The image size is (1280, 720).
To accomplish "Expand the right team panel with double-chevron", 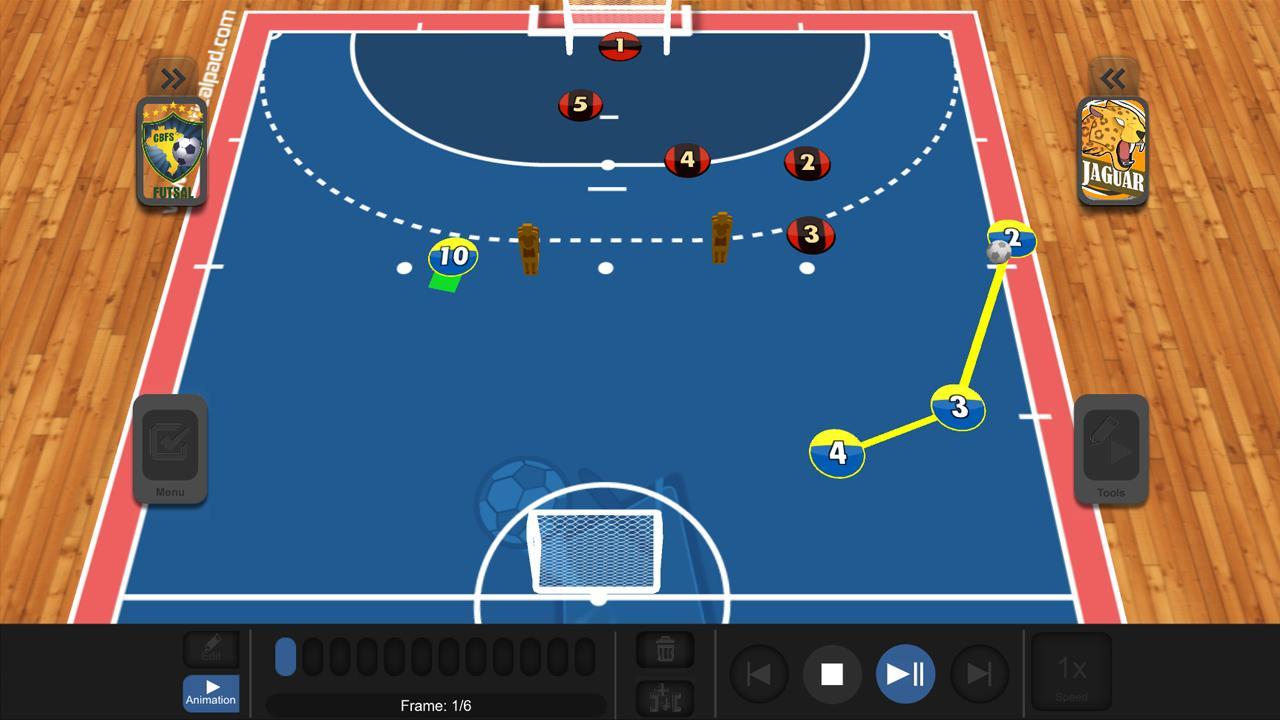I will tap(1112, 78).
